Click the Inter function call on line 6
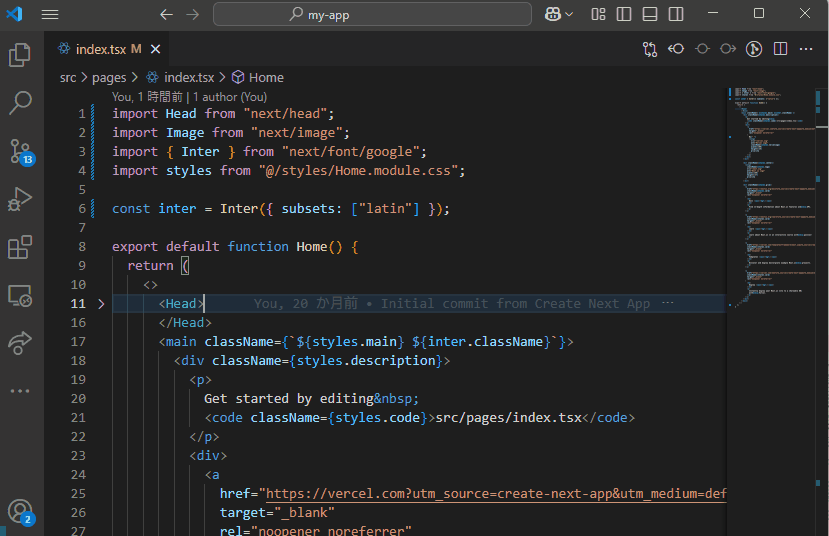 [239, 209]
